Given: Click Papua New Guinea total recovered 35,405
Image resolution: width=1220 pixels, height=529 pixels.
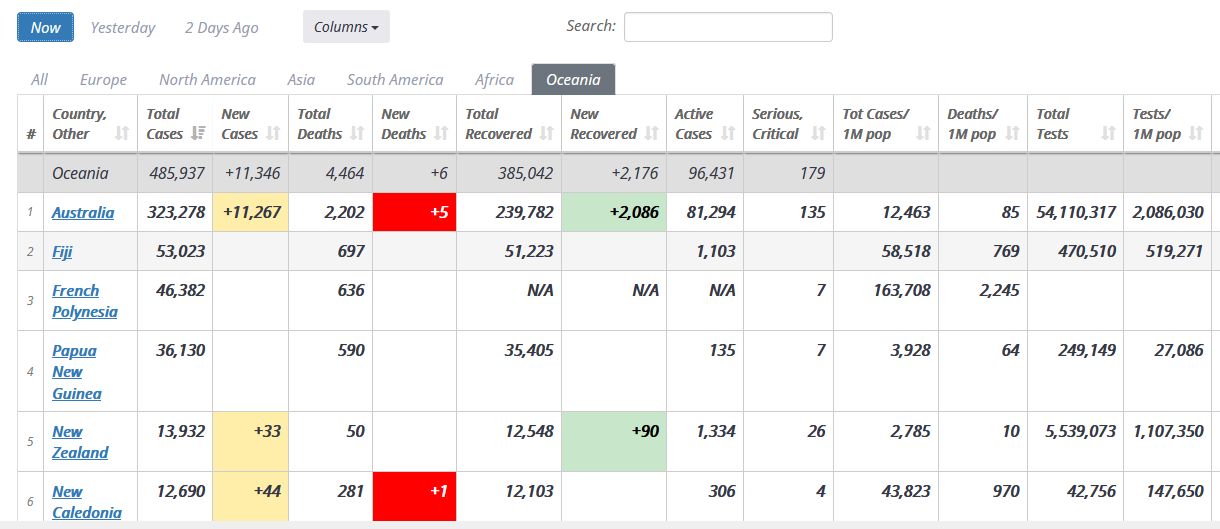Looking at the screenshot, I should click(528, 351).
